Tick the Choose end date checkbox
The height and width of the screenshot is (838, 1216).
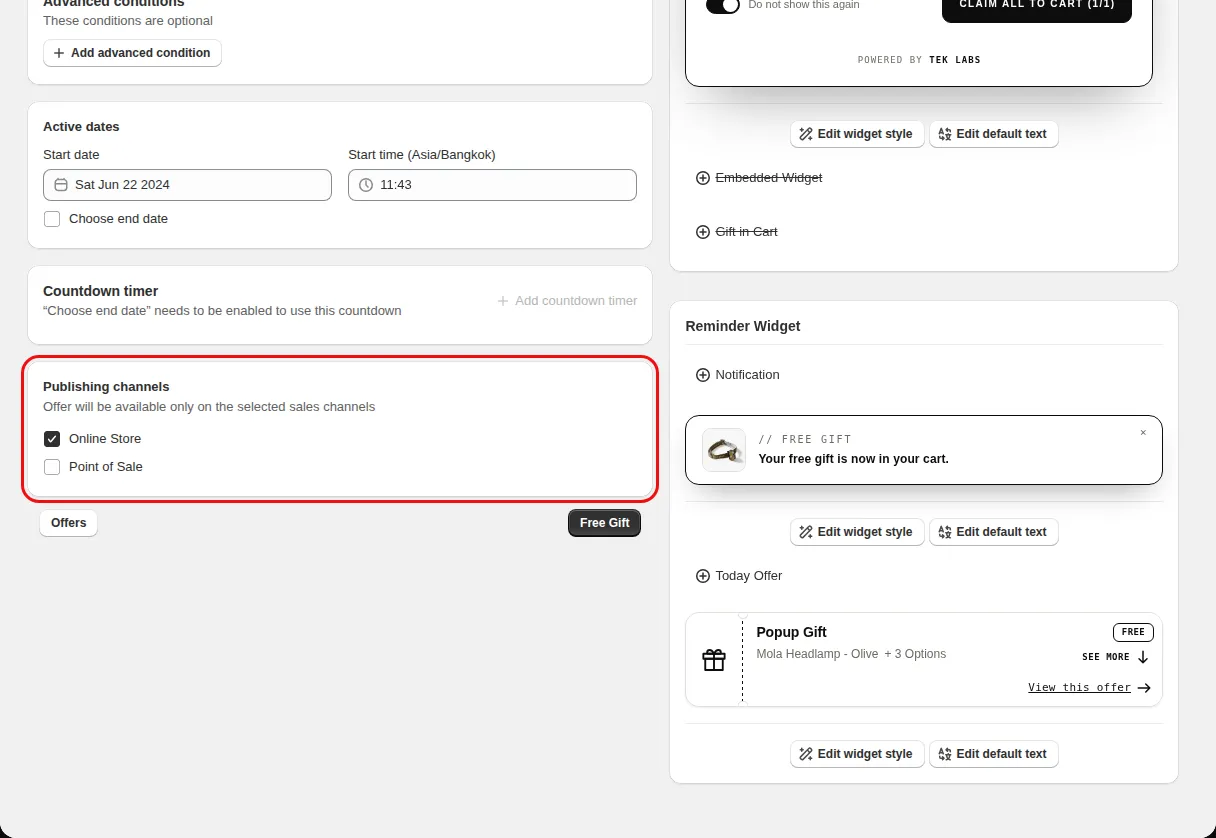(x=52, y=219)
